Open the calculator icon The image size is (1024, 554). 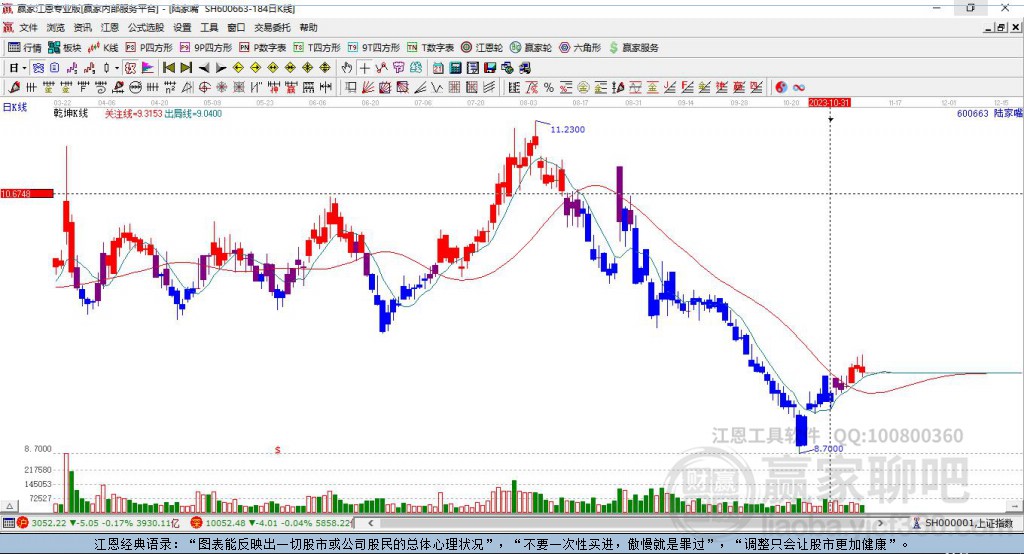point(455,68)
